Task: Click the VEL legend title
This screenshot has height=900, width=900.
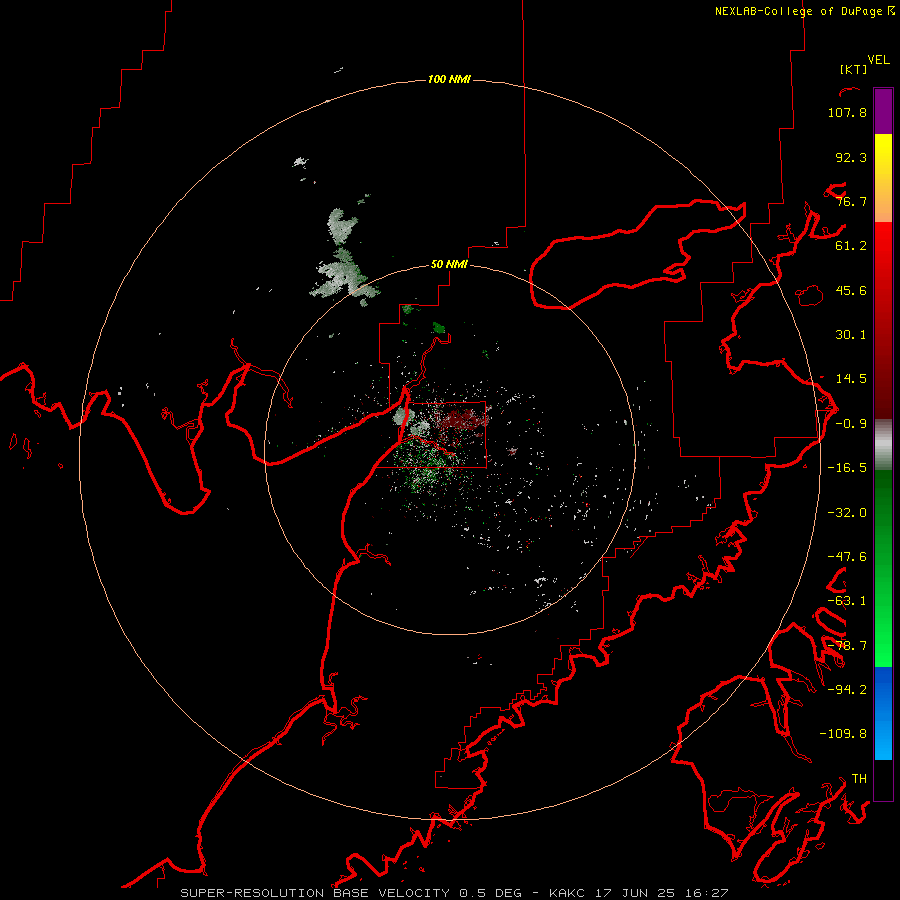Action: tap(878, 60)
